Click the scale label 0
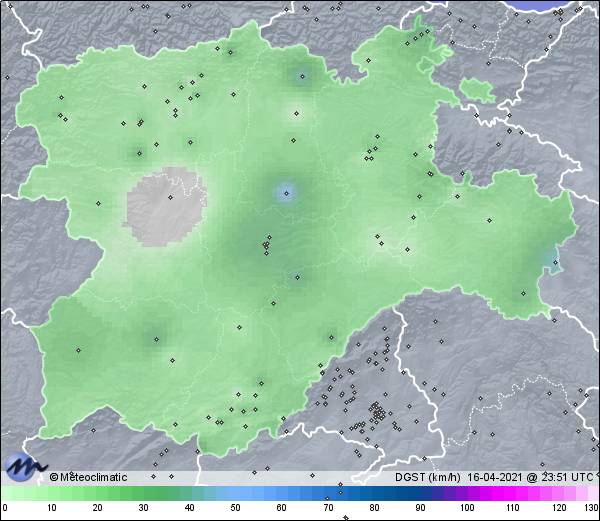This screenshot has width=600, height=521. click(x=5, y=508)
